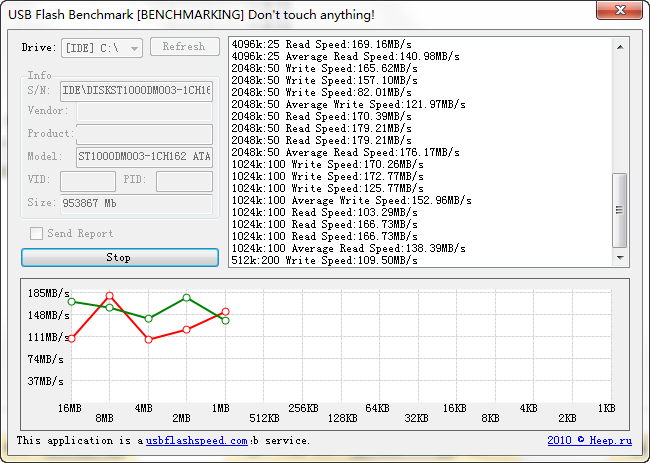The height and width of the screenshot is (463, 650).
Task: Select log line '2048k:50 Average Write Speed:121.97MB/s'
Action: click(348, 104)
